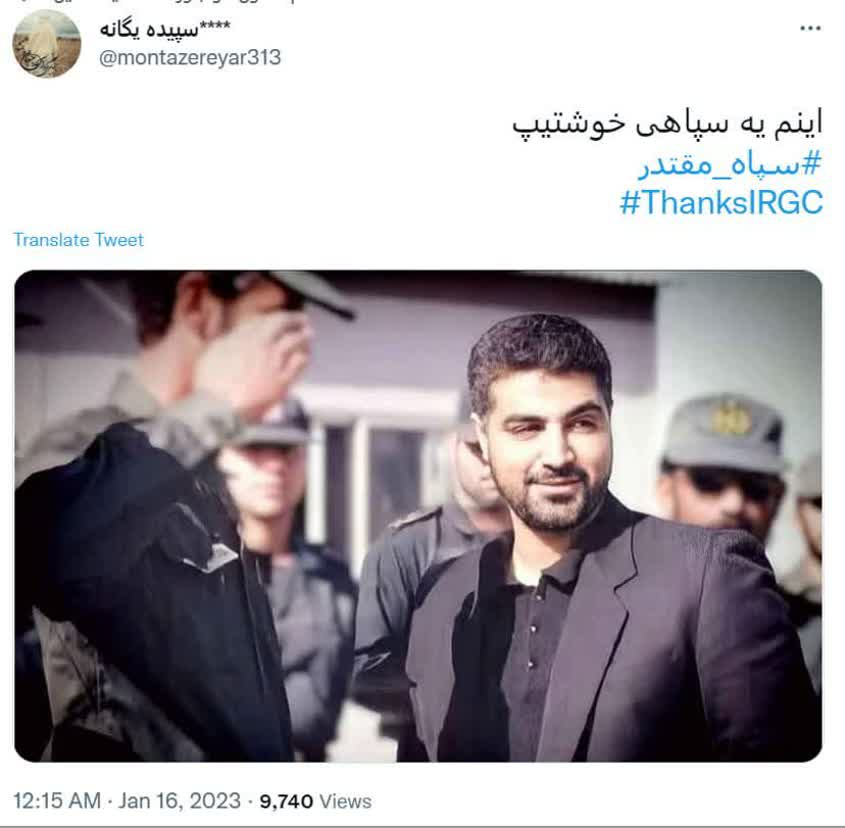Click the 12:15 AM timestamp
The image size is (845, 828).
[x=57, y=801]
